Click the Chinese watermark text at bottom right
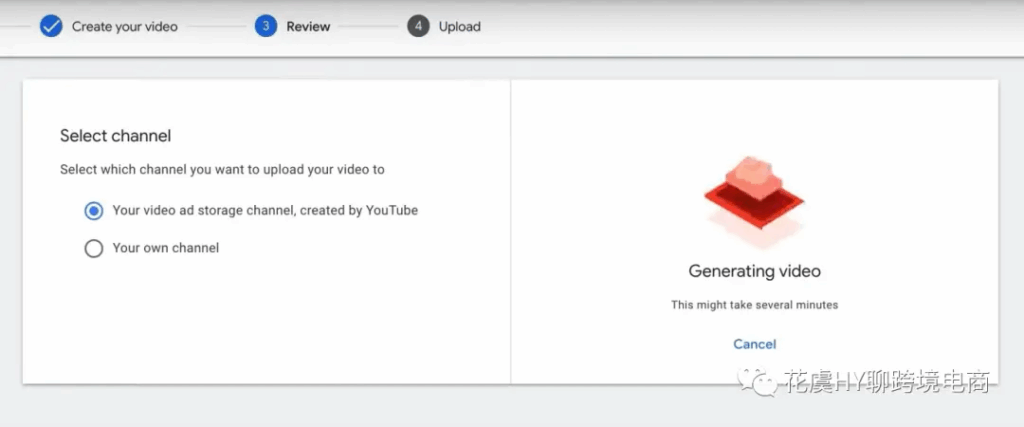The width and height of the screenshot is (1024, 427). 887,382
